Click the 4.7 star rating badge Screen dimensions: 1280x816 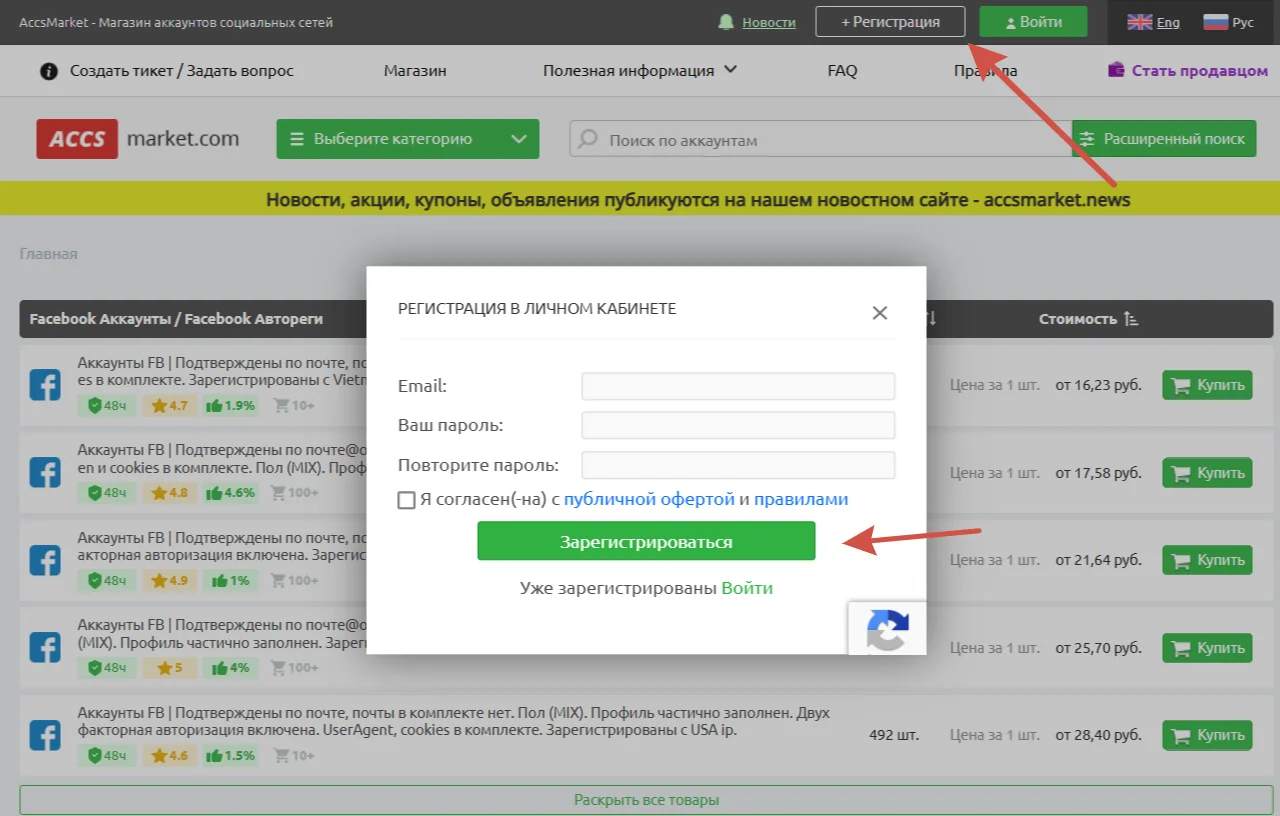(169, 405)
